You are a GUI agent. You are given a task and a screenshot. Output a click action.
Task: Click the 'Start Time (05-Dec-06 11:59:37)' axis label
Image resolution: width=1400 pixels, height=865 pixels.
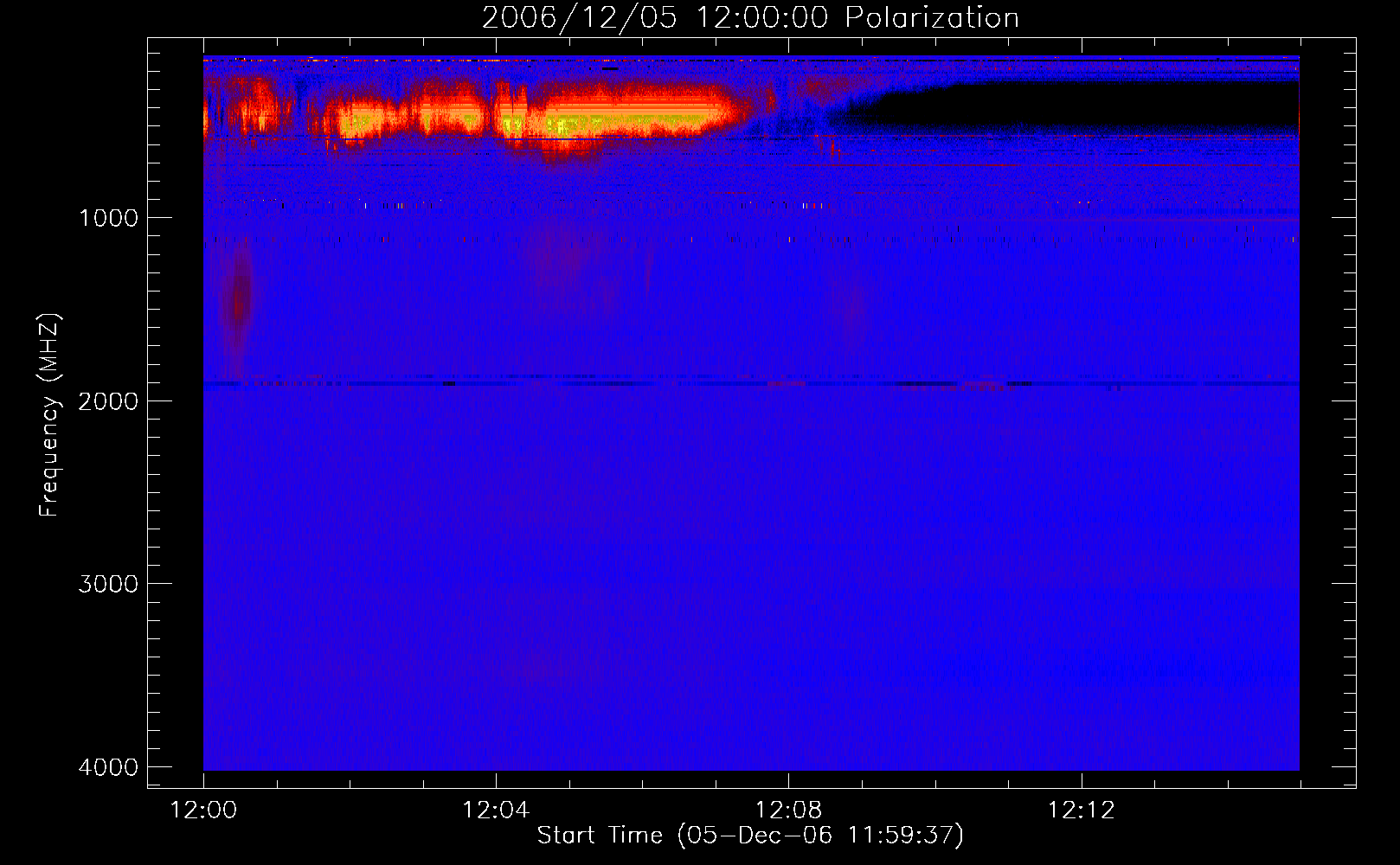(x=750, y=836)
